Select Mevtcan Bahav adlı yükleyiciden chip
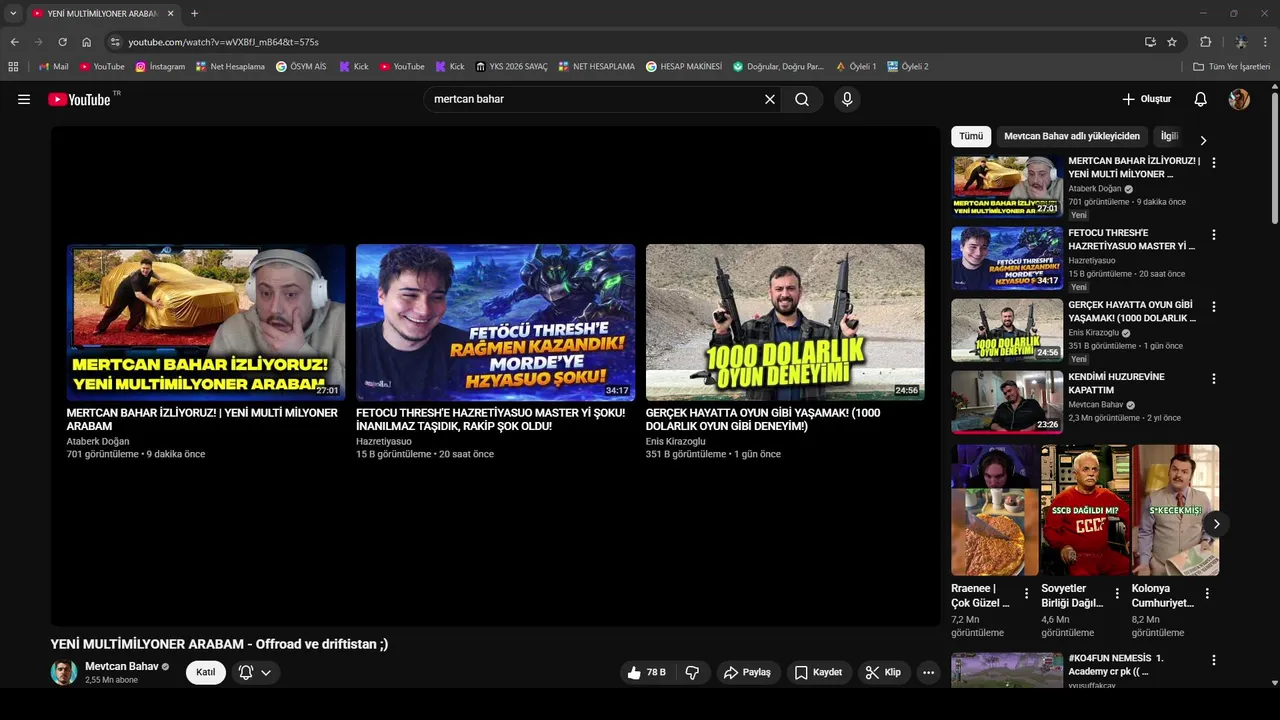This screenshot has height=720, width=1280. coord(1072,136)
